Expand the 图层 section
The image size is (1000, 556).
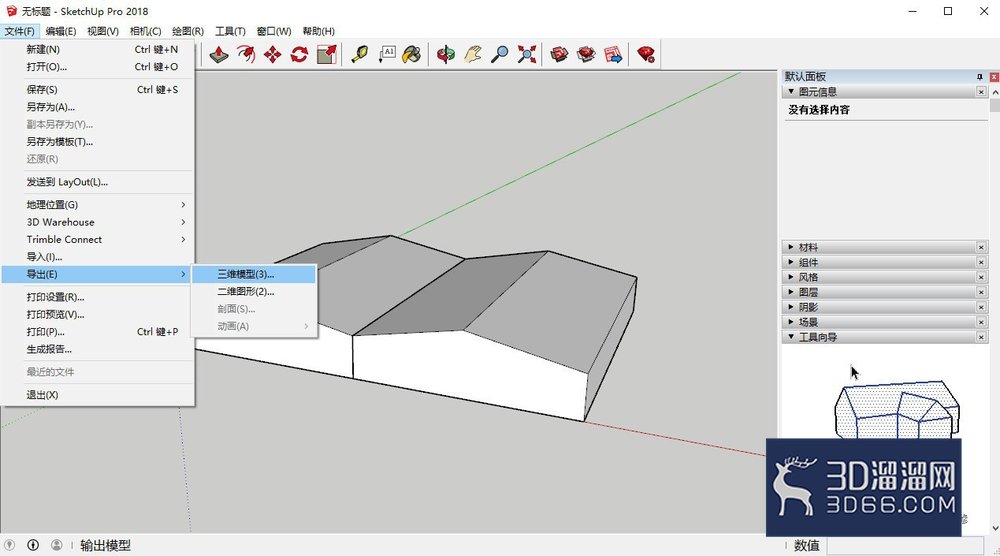pos(791,292)
